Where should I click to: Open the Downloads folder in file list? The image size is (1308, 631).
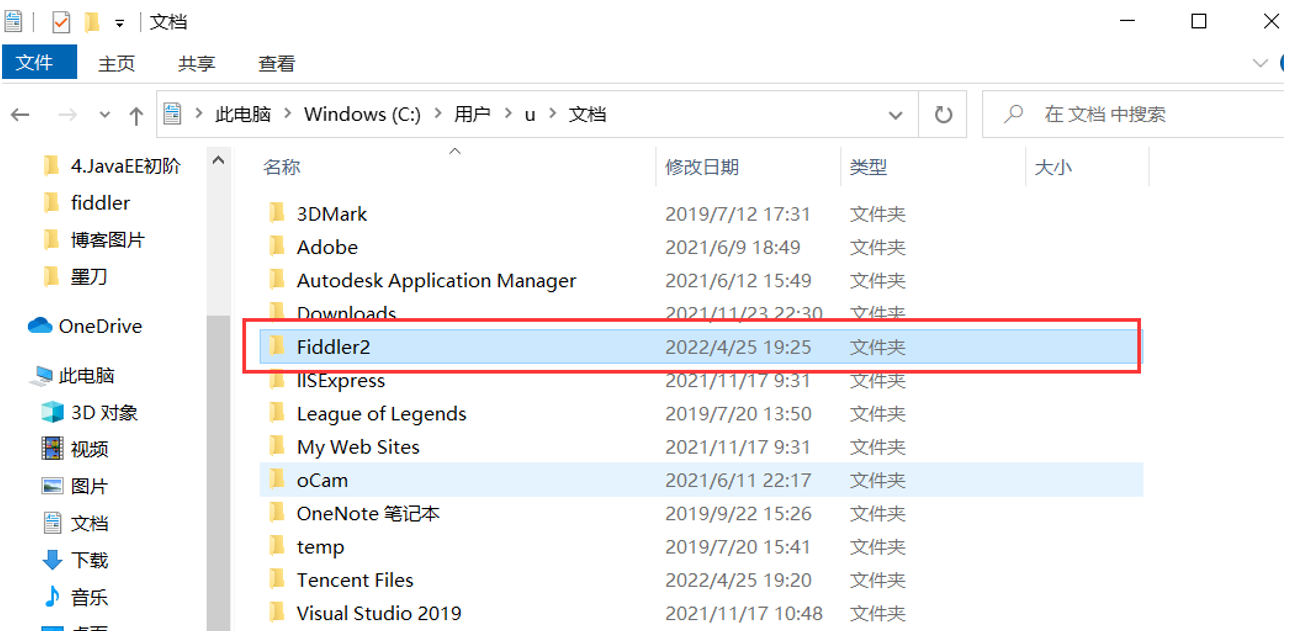coord(347,313)
